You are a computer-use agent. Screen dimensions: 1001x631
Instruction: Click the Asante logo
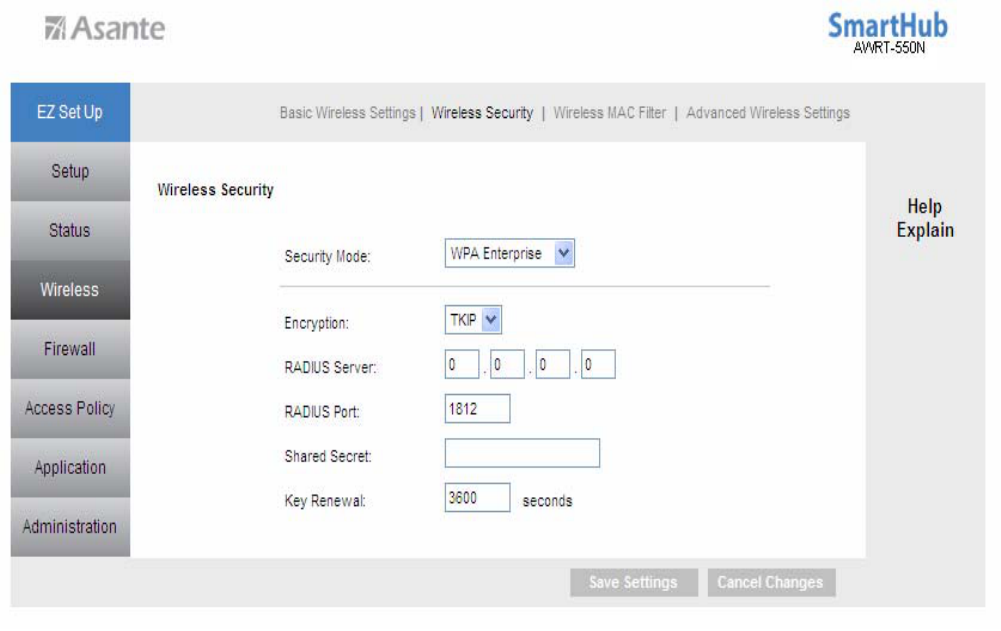[x=105, y=28]
